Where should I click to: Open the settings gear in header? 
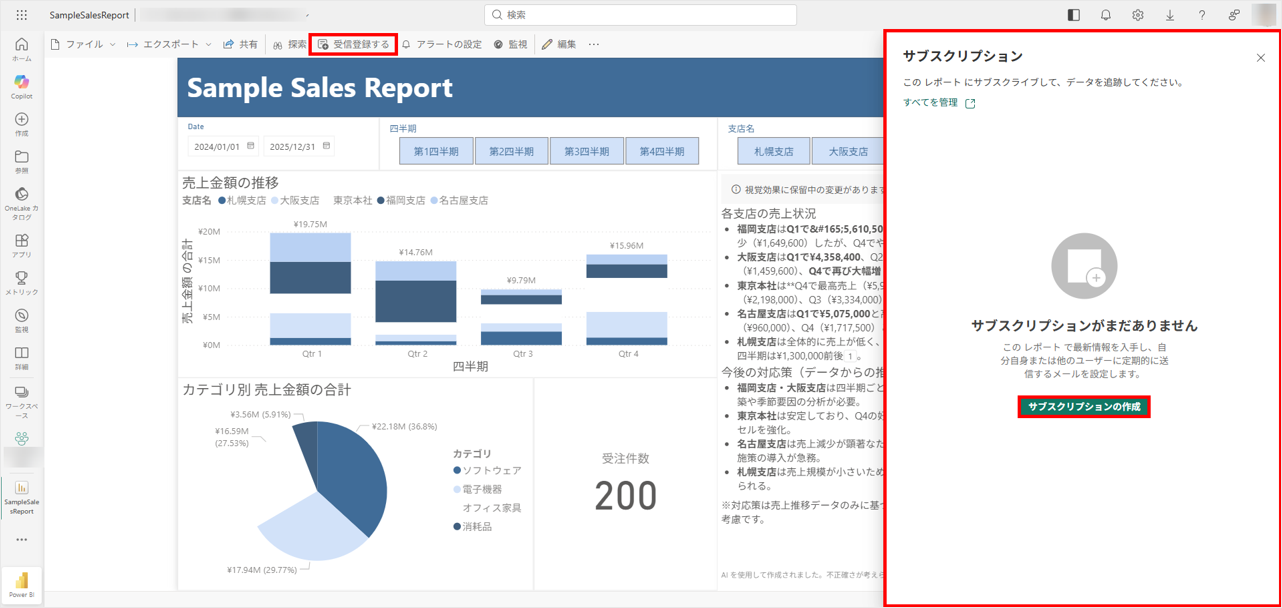pos(1137,15)
